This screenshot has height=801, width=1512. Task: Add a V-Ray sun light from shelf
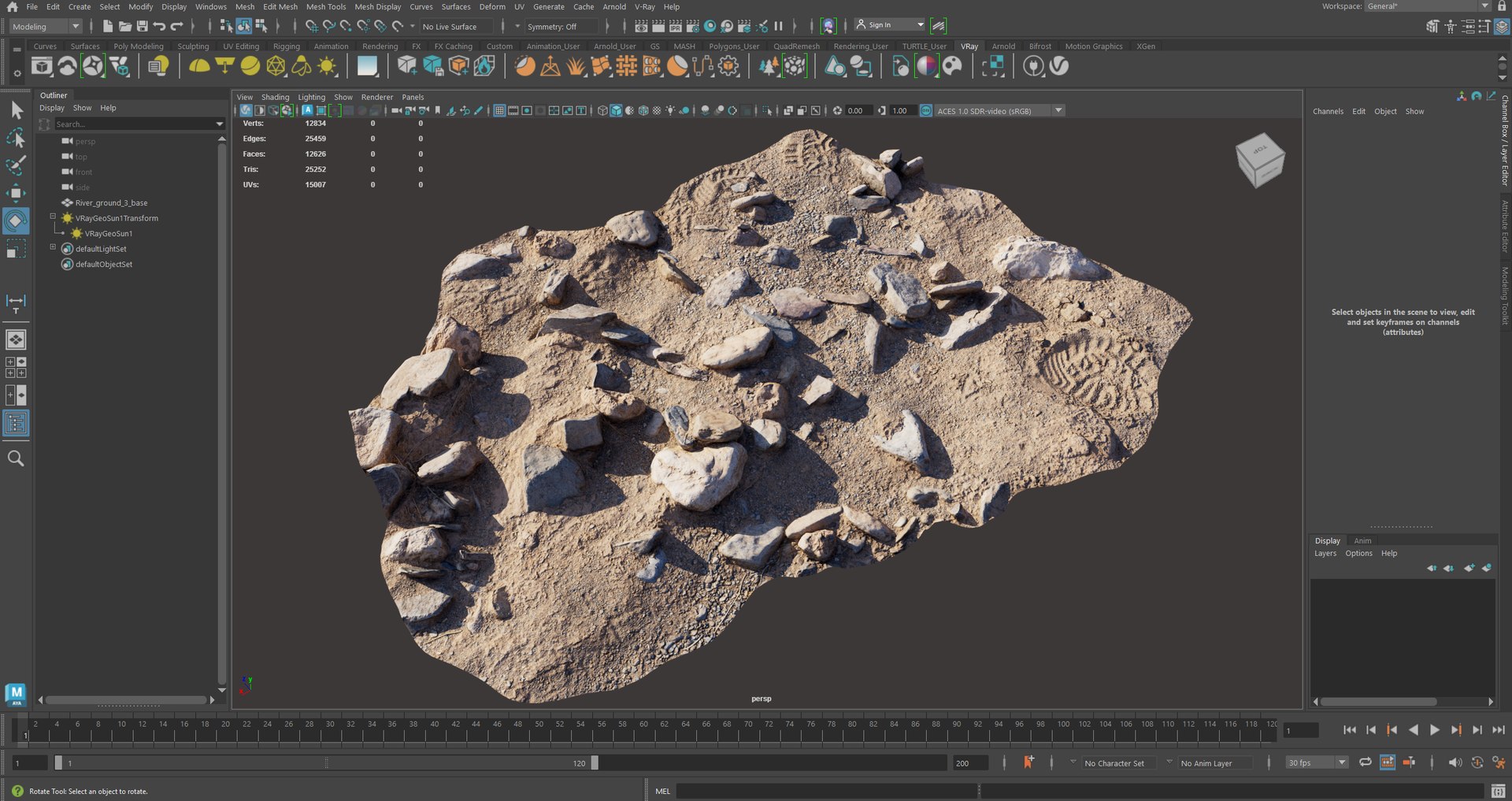coord(327,66)
